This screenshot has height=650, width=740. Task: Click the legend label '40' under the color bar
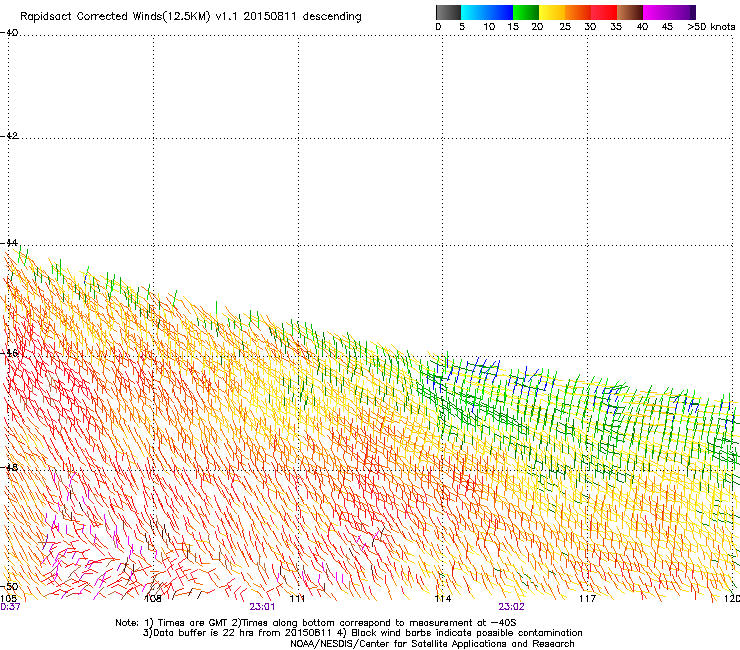pyautogui.click(x=642, y=27)
